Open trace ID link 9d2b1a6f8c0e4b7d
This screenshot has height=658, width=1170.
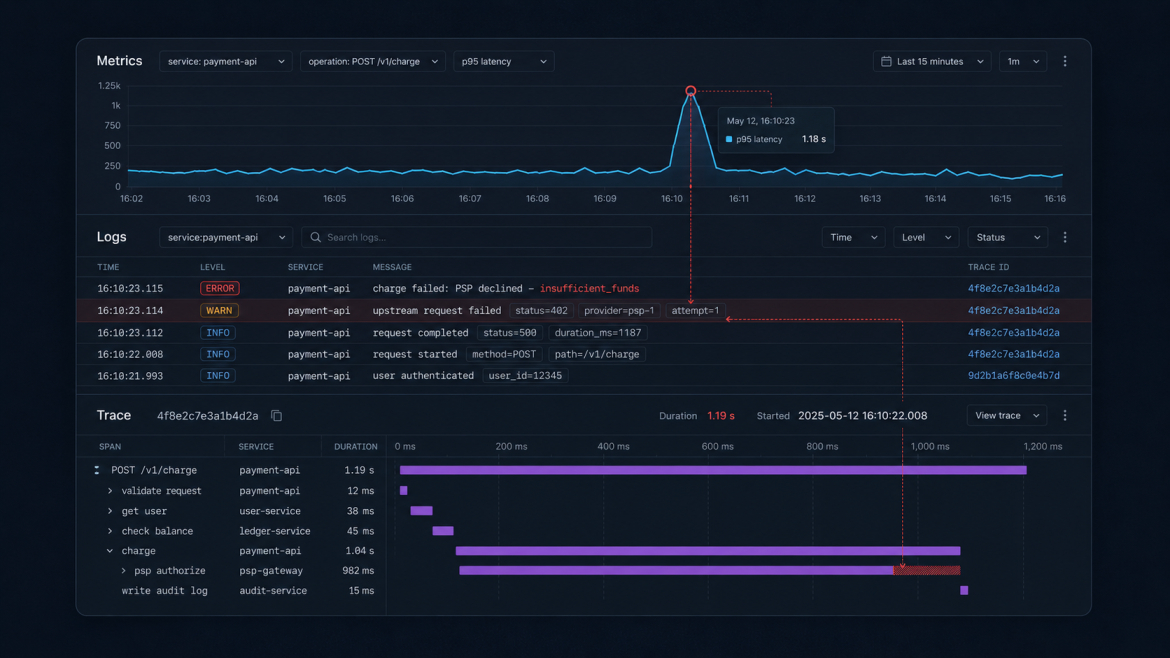(1013, 376)
